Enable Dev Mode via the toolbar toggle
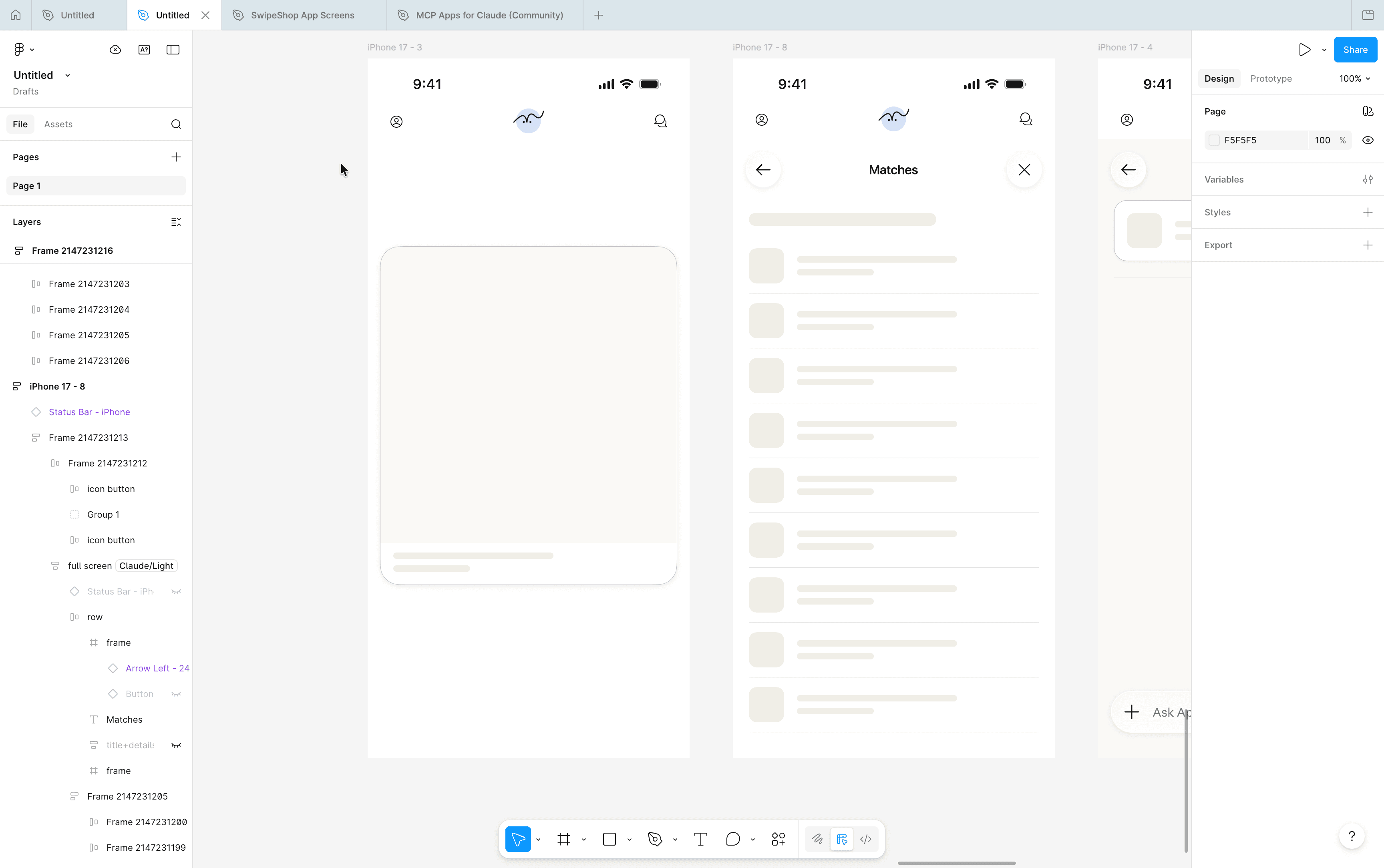This screenshot has height=868, width=1384. tap(841, 839)
